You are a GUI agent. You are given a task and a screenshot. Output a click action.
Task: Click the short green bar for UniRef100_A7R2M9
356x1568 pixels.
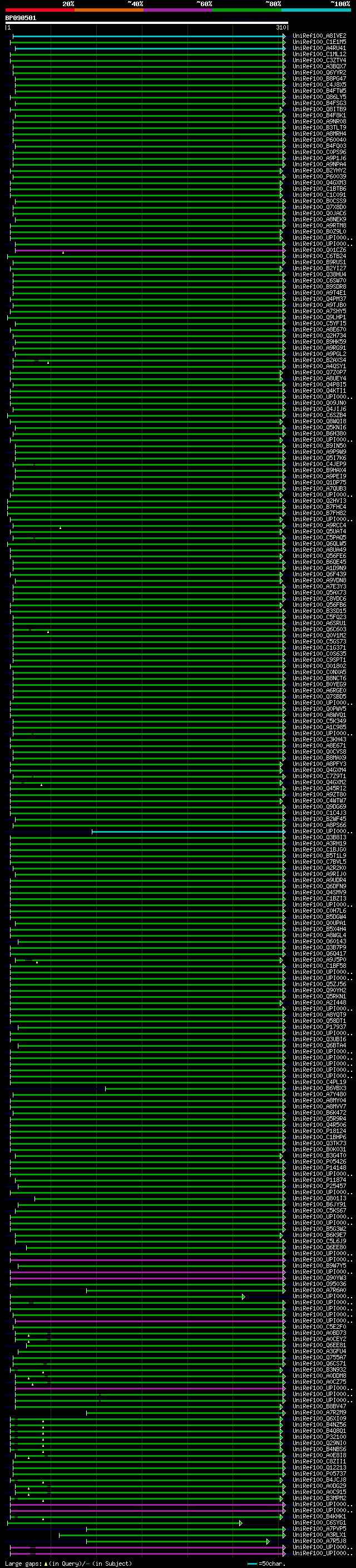pyautogui.click(x=185, y=1413)
